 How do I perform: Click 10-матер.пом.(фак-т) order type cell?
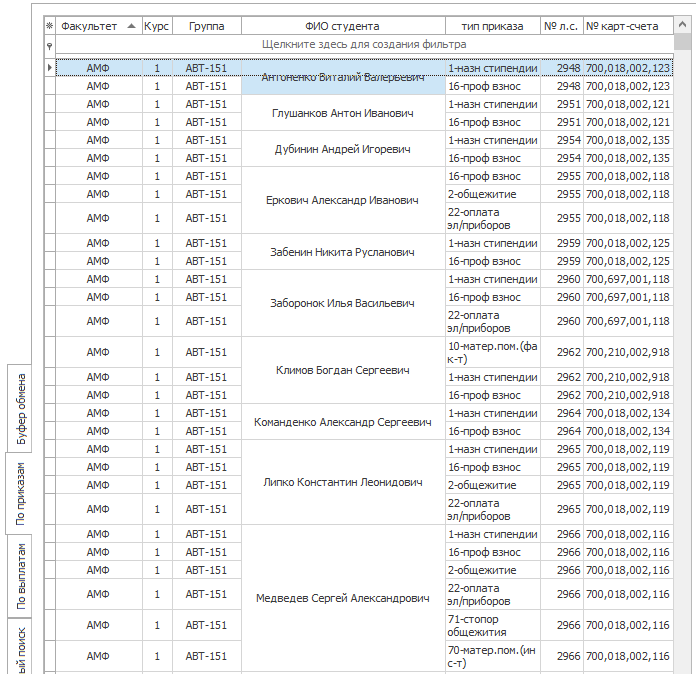pos(493,352)
